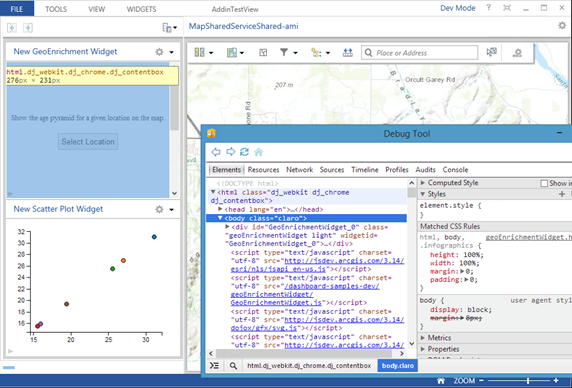The height and width of the screenshot is (388, 572).
Task: Click the Place or Address search field
Action: (x=420, y=53)
